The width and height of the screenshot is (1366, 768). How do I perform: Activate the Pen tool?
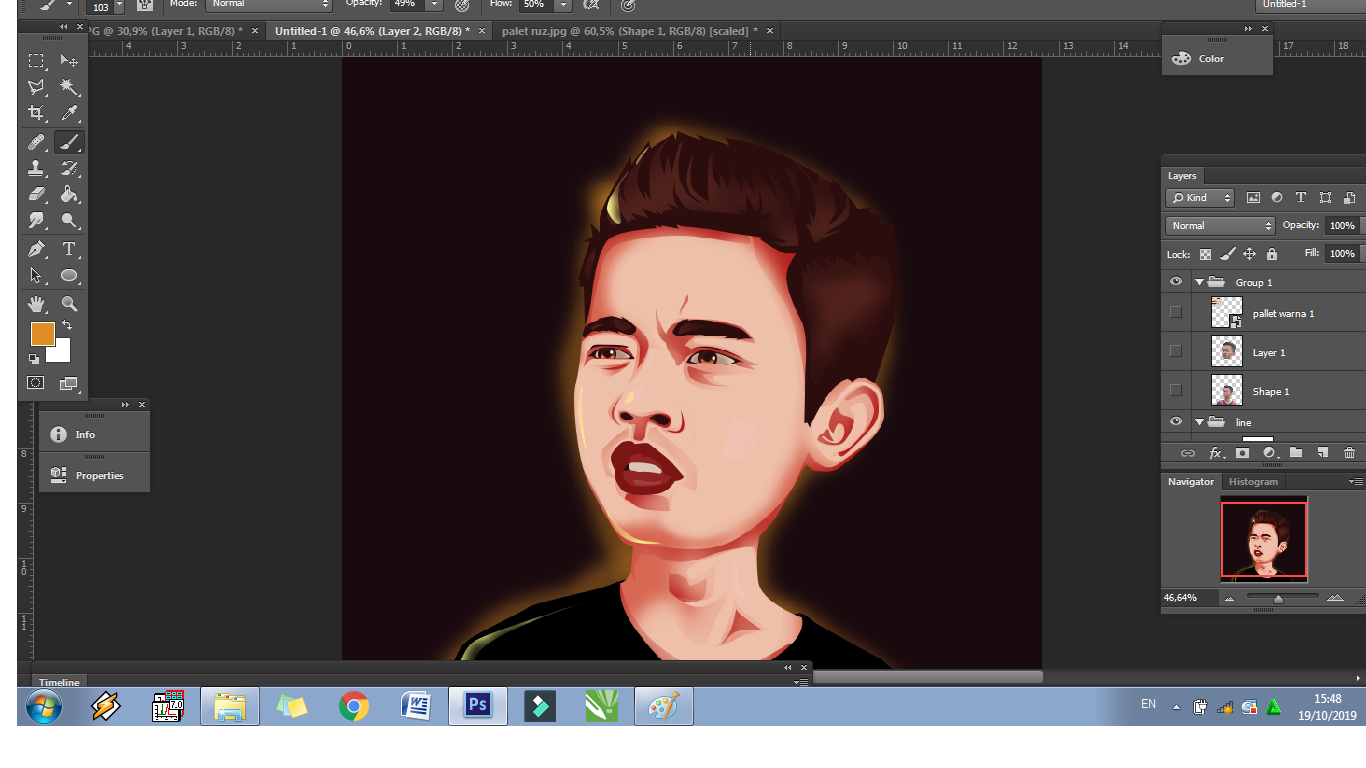[x=36, y=249]
